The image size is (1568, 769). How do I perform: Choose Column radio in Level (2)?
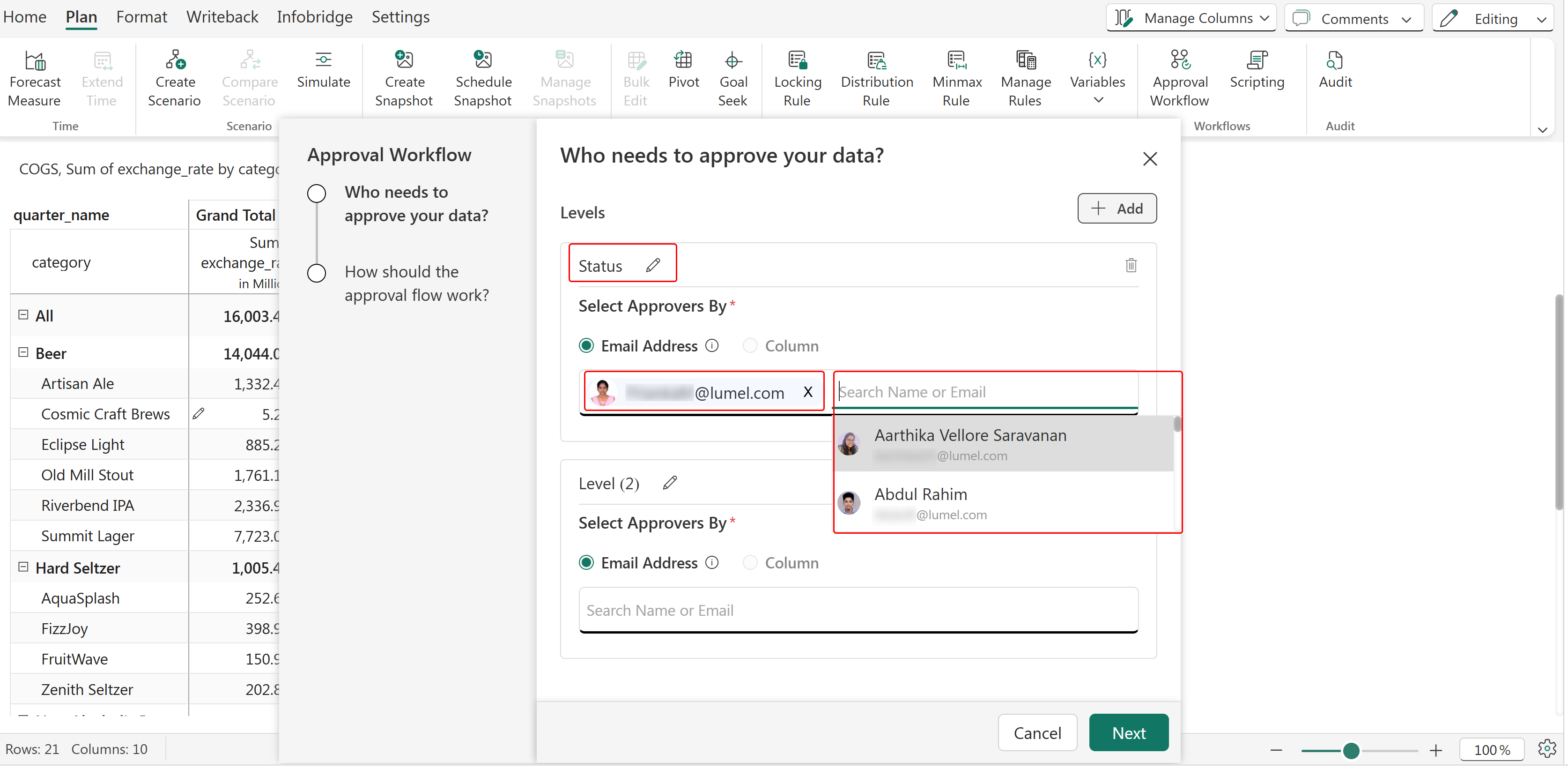[x=750, y=563]
